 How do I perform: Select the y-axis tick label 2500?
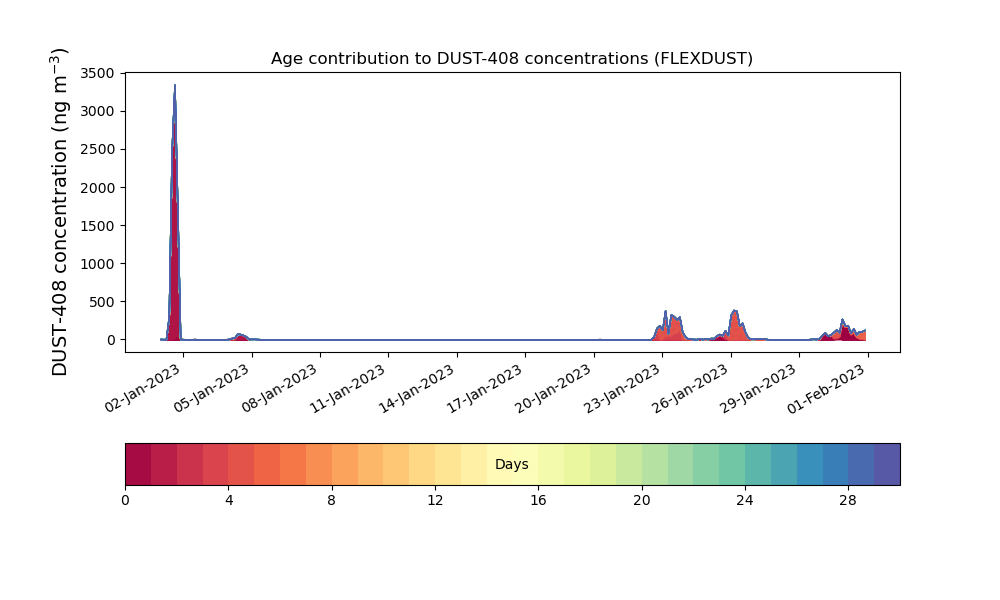tap(98, 149)
